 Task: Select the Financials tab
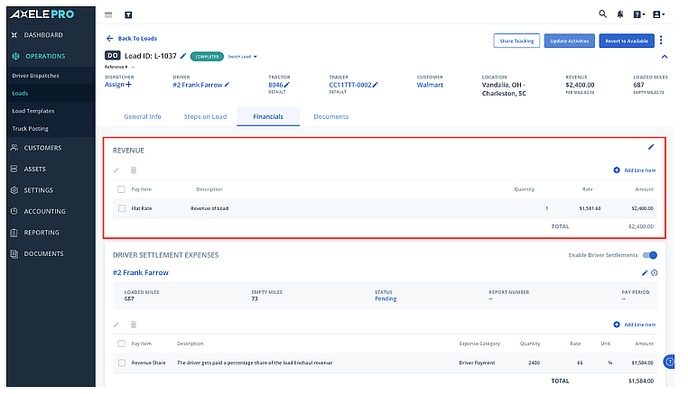(268, 116)
